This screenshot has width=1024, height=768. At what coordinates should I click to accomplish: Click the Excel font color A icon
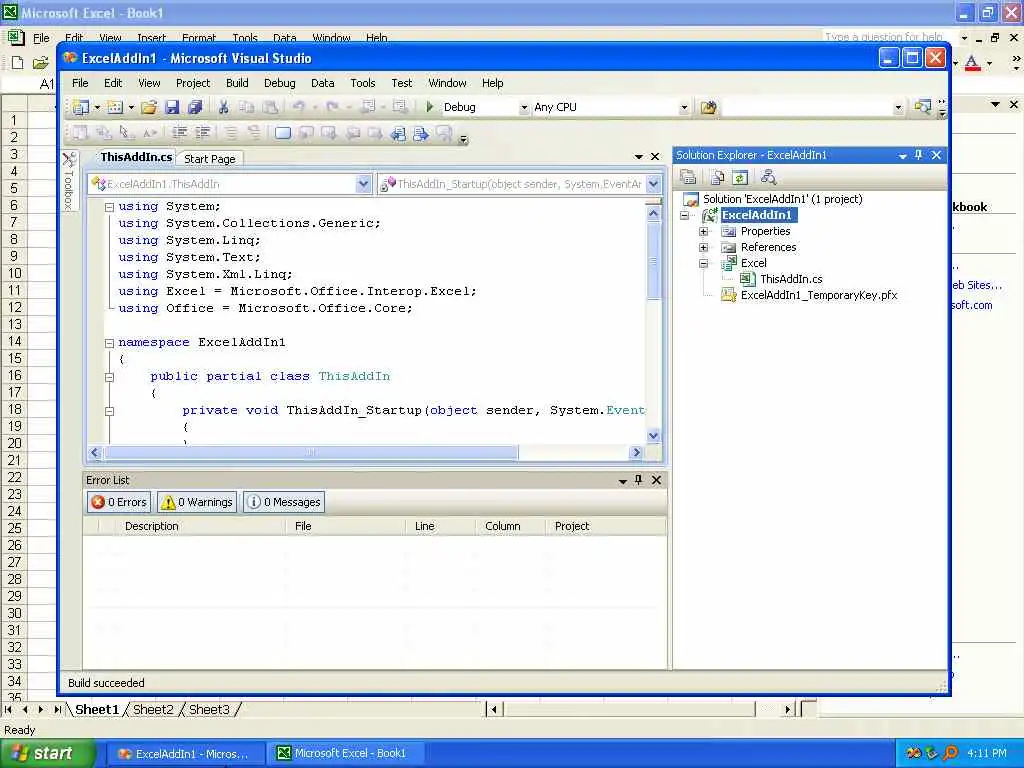[x=972, y=63]
